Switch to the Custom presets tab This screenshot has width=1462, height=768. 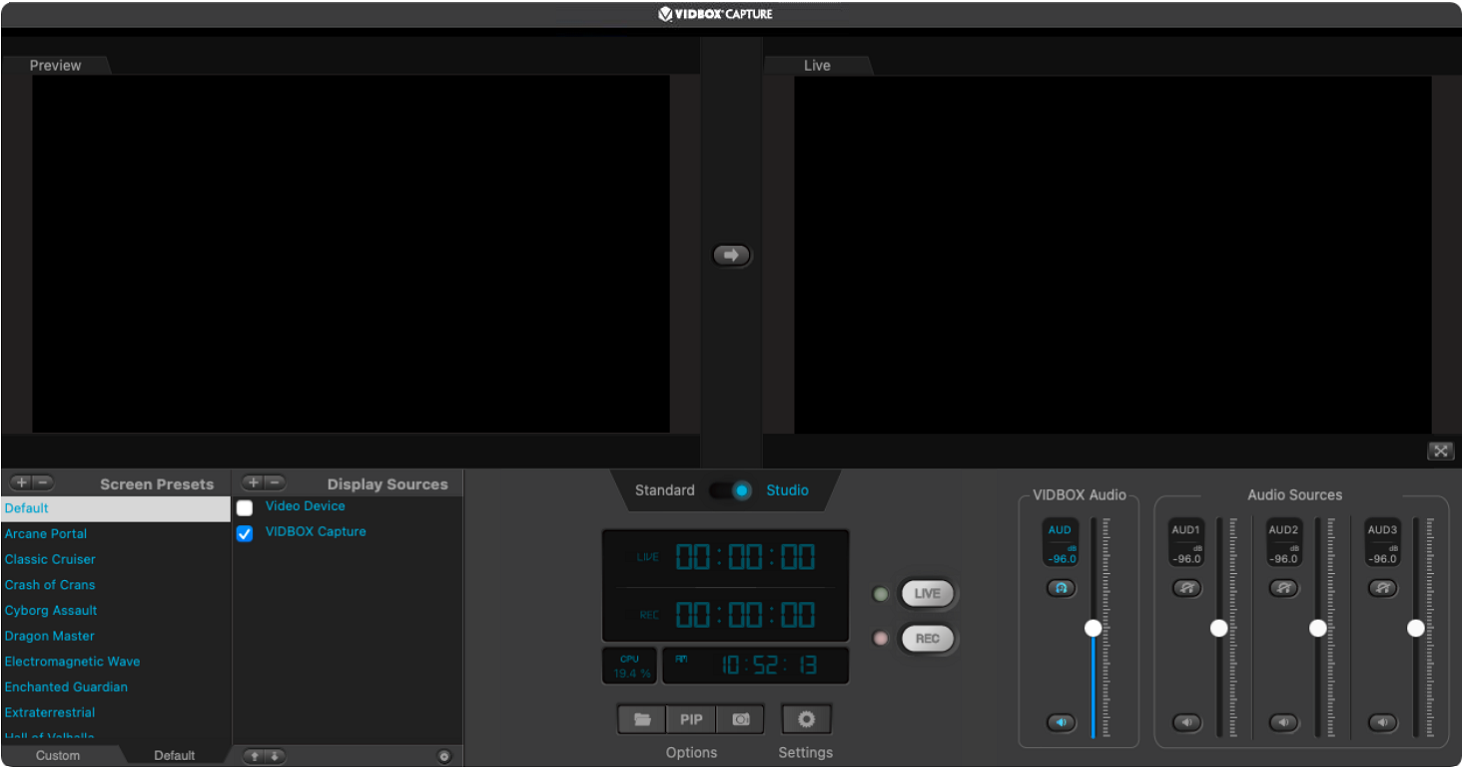(x=58, y=756)
